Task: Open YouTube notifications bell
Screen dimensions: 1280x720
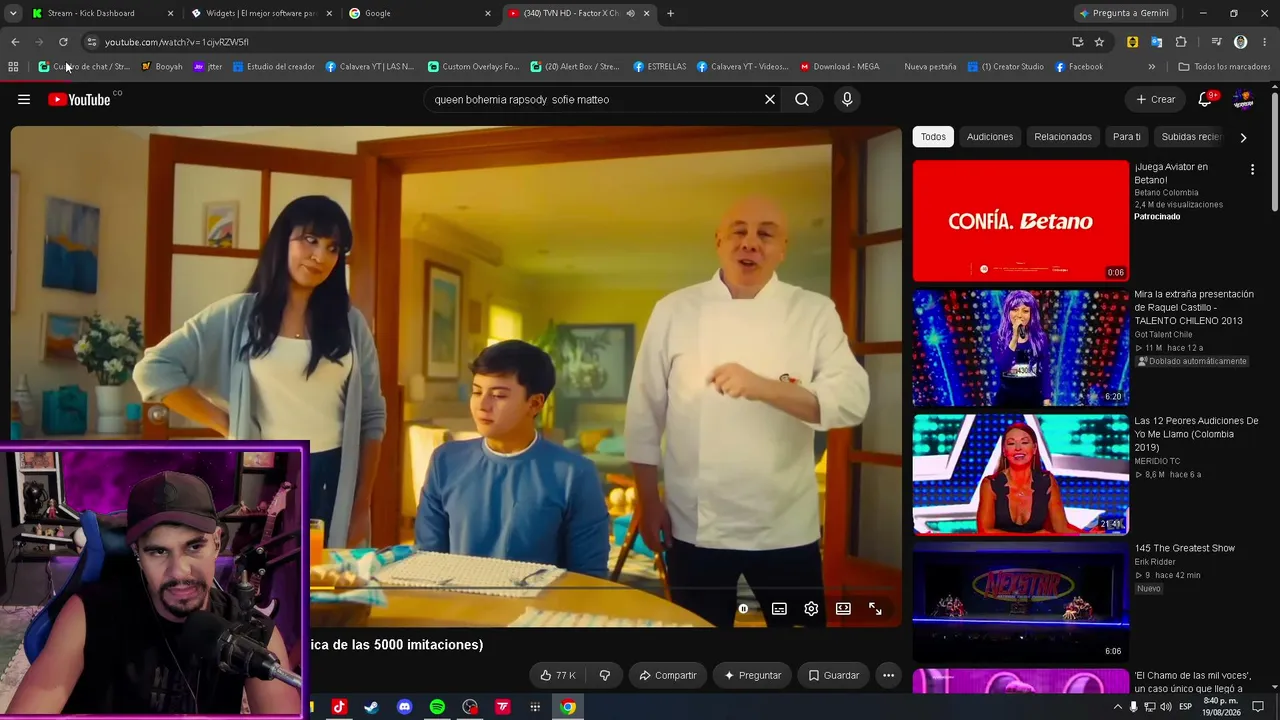Action: click(1205, 99)
